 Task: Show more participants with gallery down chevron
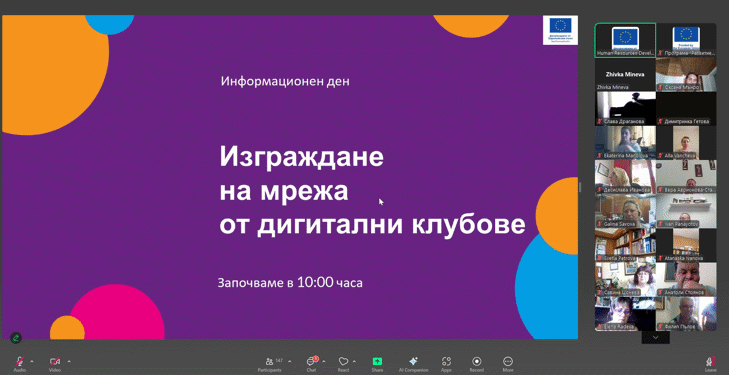656,337
